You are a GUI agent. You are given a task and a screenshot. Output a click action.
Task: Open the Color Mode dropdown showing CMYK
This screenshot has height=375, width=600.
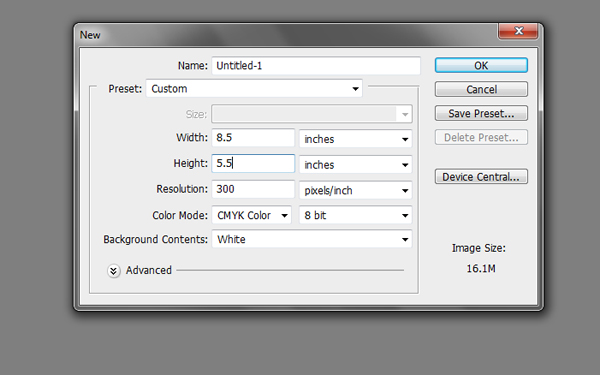(x=251, y=215)
